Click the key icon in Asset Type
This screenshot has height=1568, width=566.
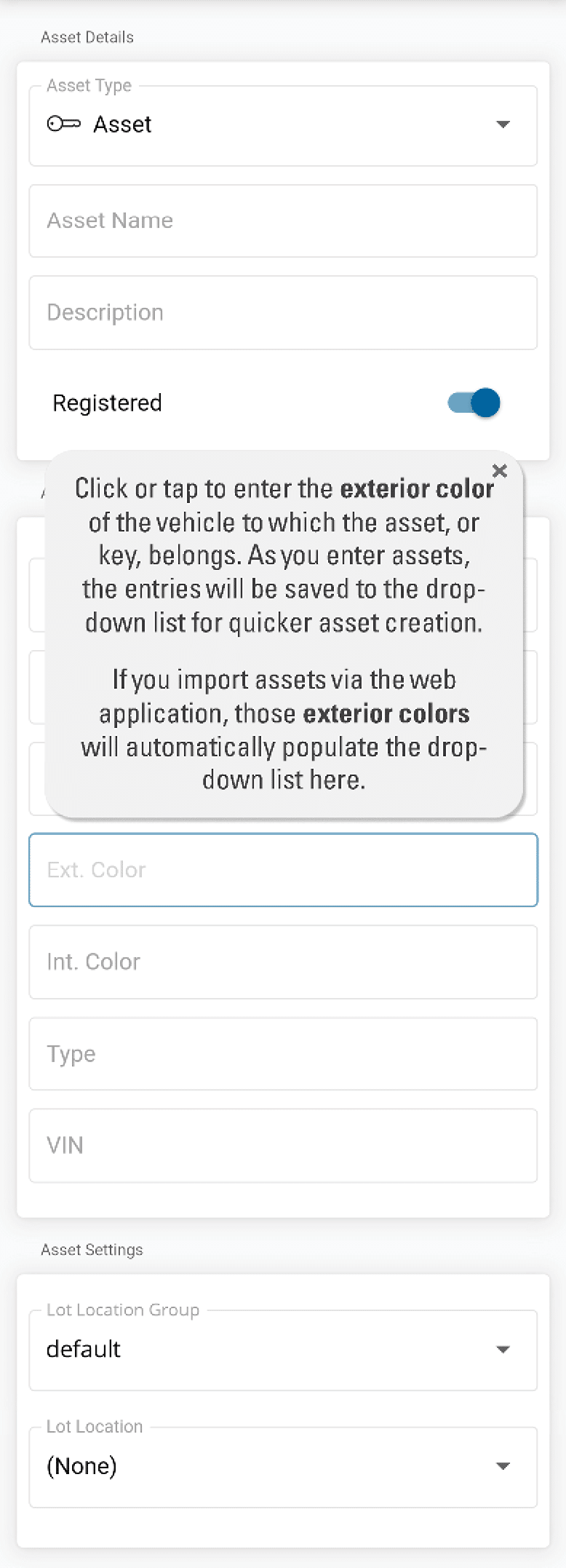point(63,124)
